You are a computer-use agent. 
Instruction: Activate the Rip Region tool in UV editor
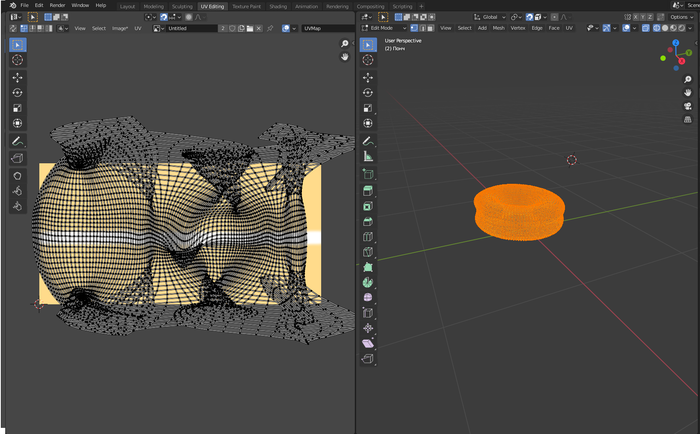[18, 158]
